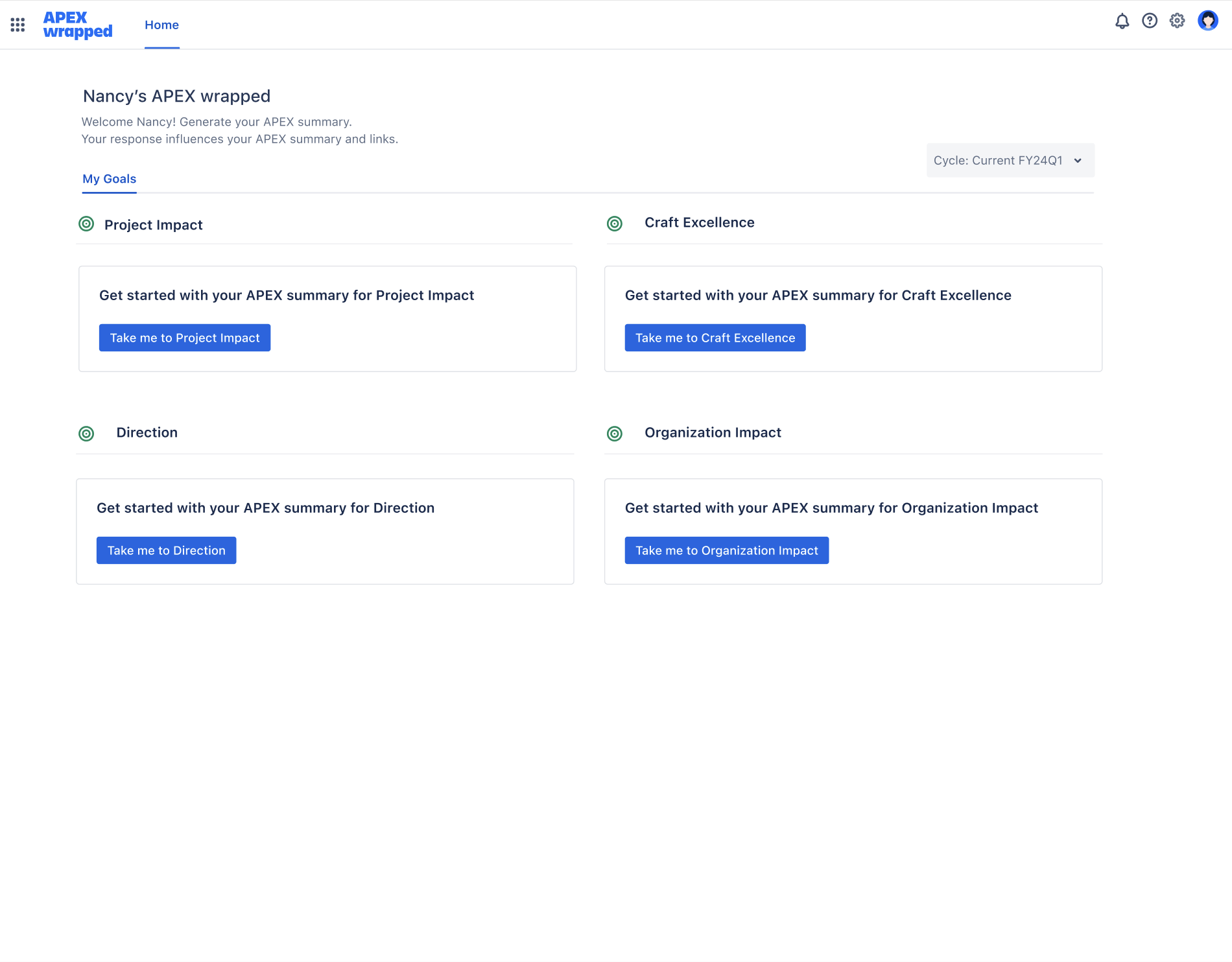Click the Direction goal target icon
Viewport: 1232px width, 962px height.
(86, 434)
